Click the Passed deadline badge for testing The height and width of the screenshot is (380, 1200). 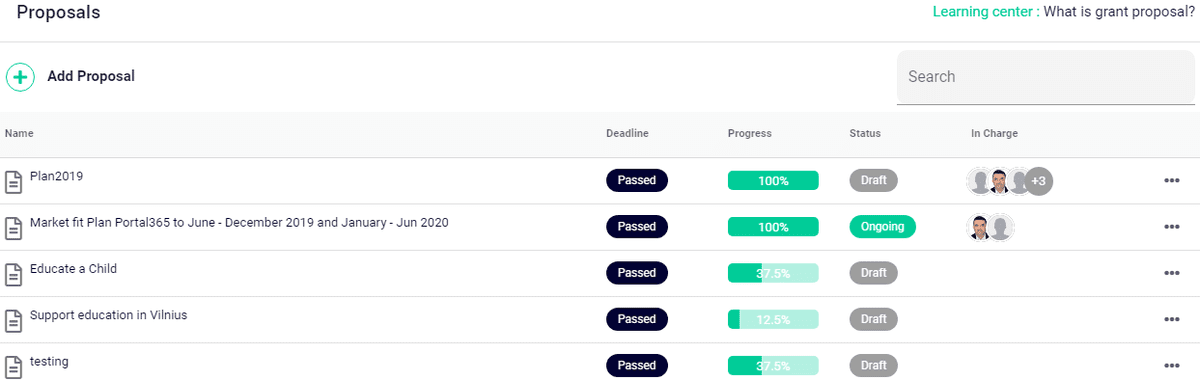pyautogui.click(x=637, y=365)
